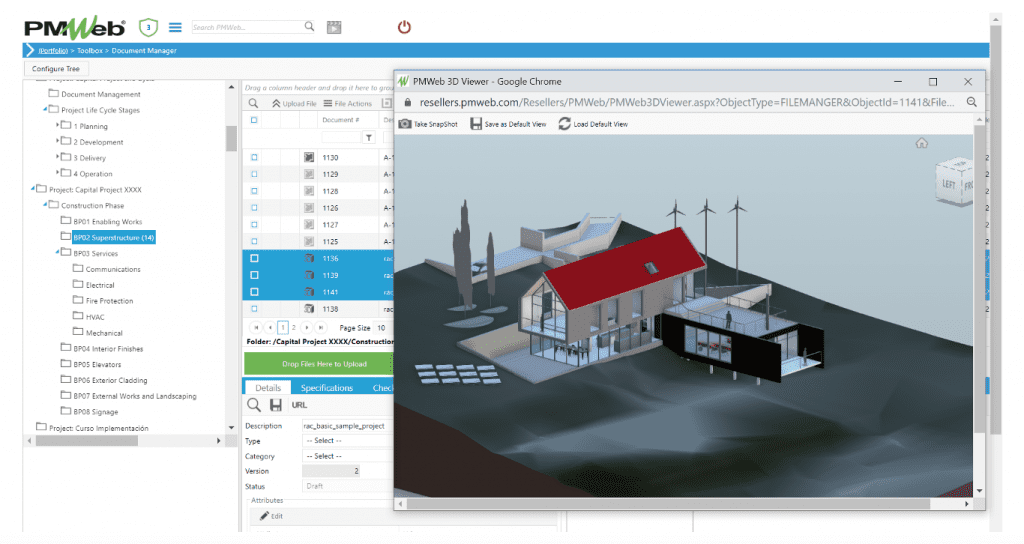Expand the 3 Delivery folder
Screen dimensions: 1024x544
pyautogui.click(x=57, y=155)
